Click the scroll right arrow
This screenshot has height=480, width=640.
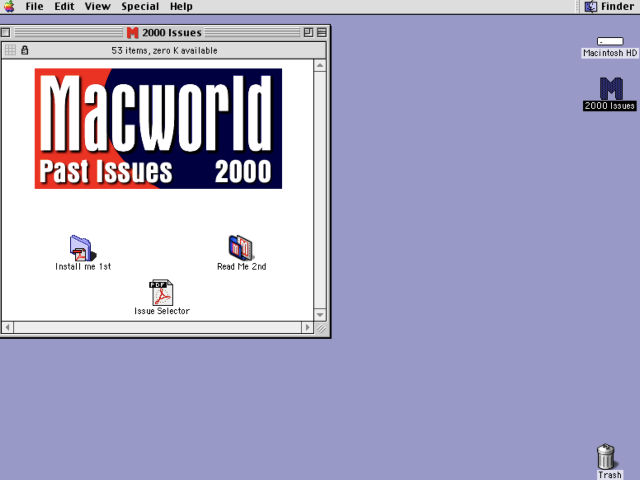[x=308, y=327]
